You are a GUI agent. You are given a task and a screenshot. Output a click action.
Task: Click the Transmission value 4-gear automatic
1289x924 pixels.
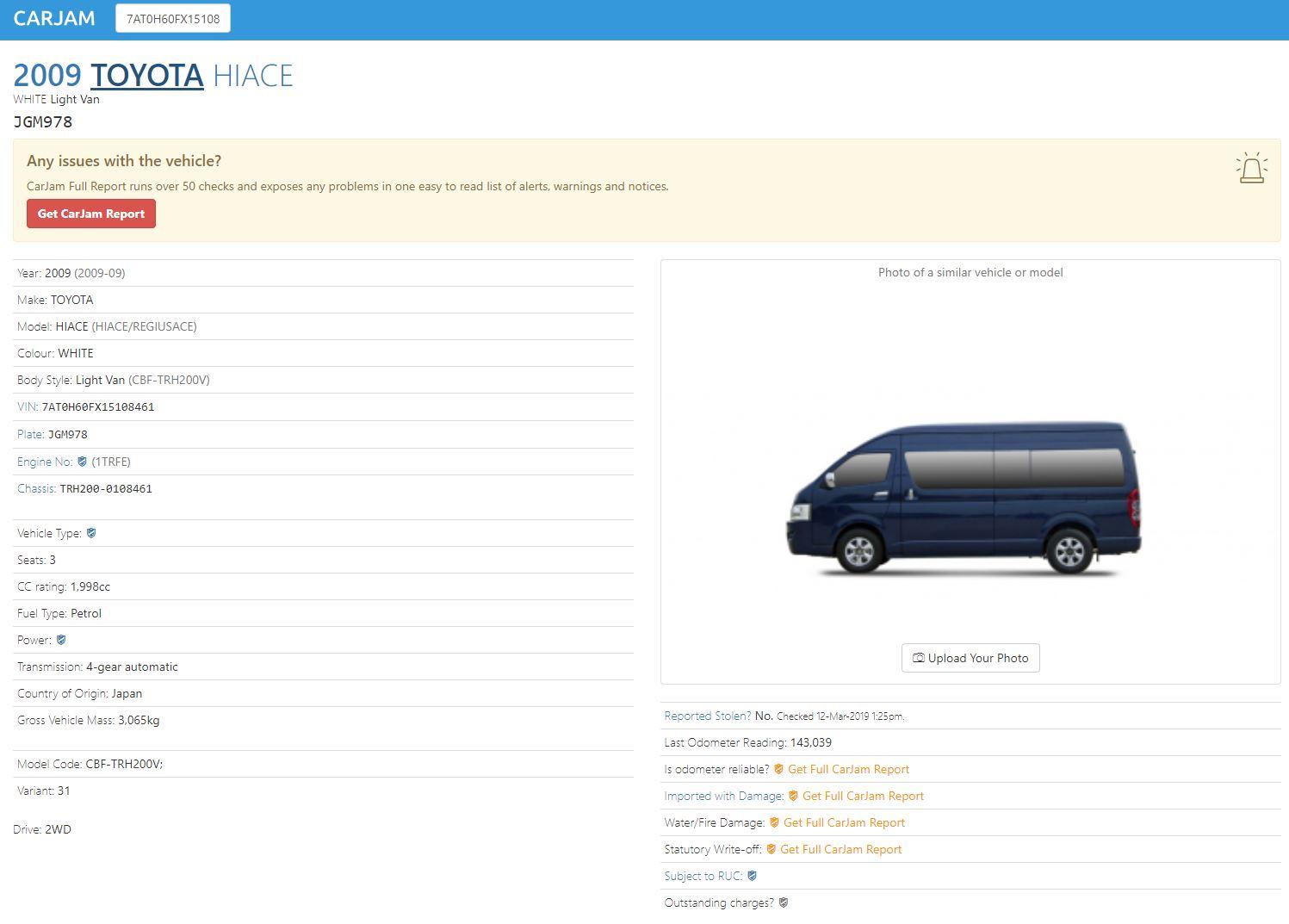(x=132, y=667)
